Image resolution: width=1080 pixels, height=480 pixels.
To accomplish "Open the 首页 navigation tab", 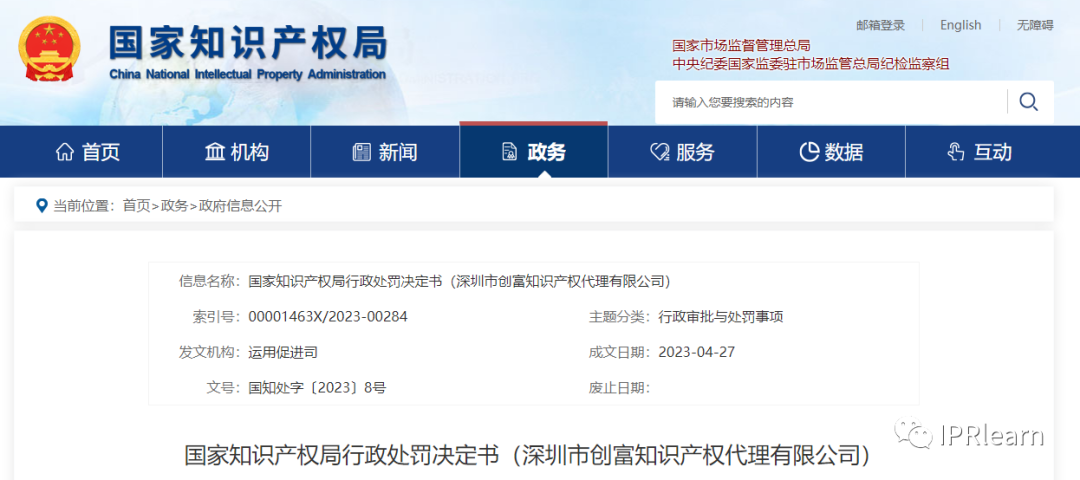I will coord(81,152).
